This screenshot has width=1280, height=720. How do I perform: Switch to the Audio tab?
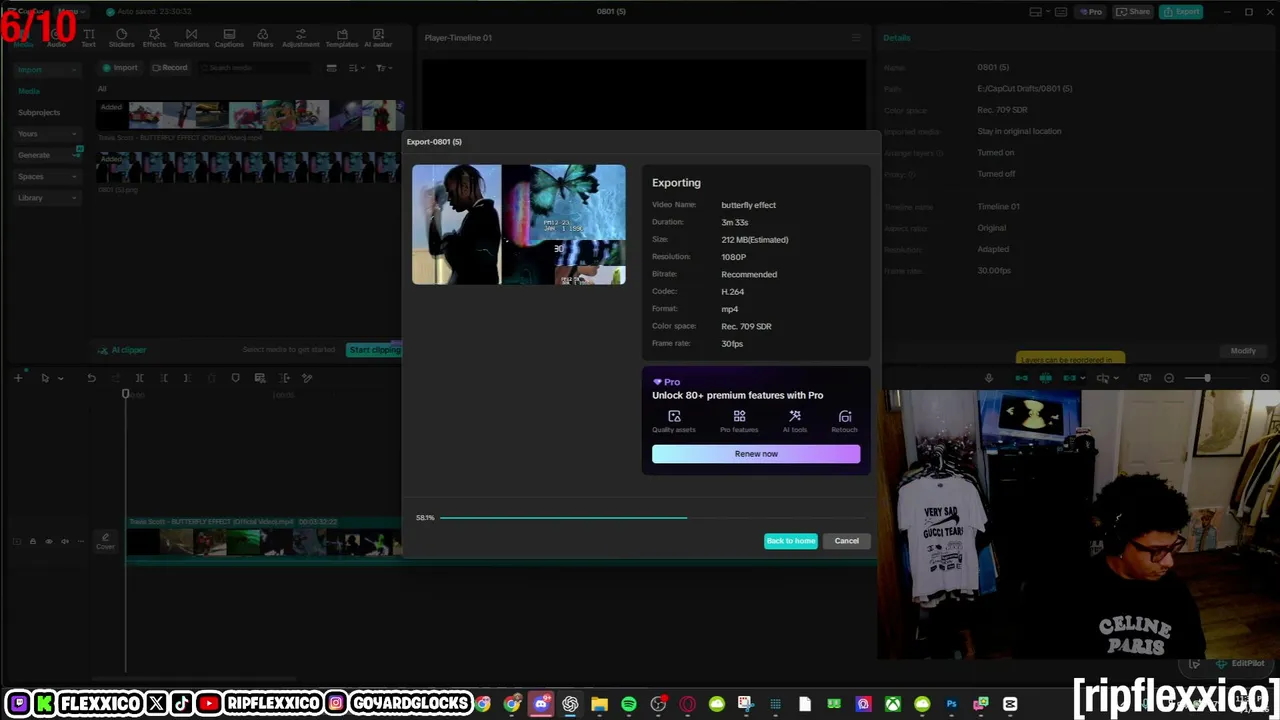pyautogui.click(x=56, y=38)
